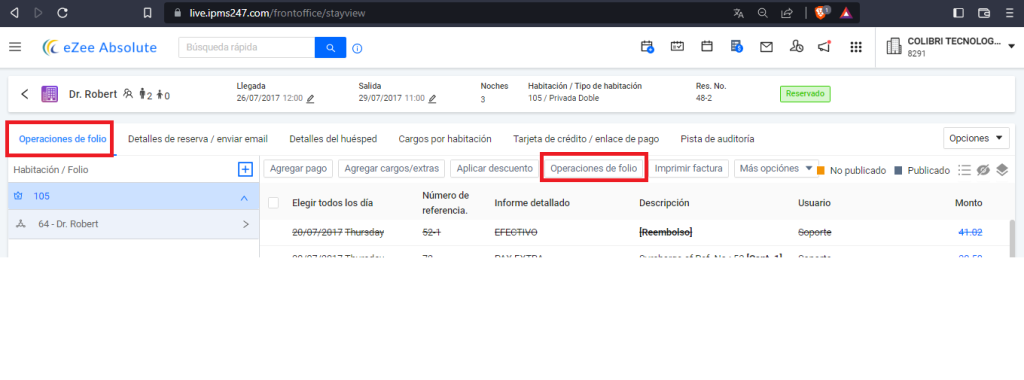Open the hamburger main menu
The height and width of the screenshot is (380, 1024).
pos(15,47)
